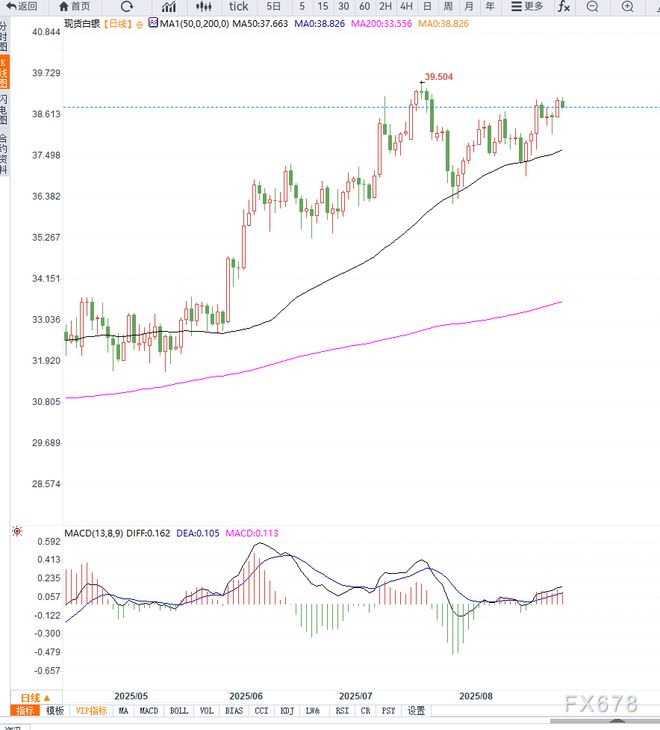The height and width of the screenshot is (730, 660).
Task: Expand the 日线 period selector at bottom-left
Action: (34, 696)
